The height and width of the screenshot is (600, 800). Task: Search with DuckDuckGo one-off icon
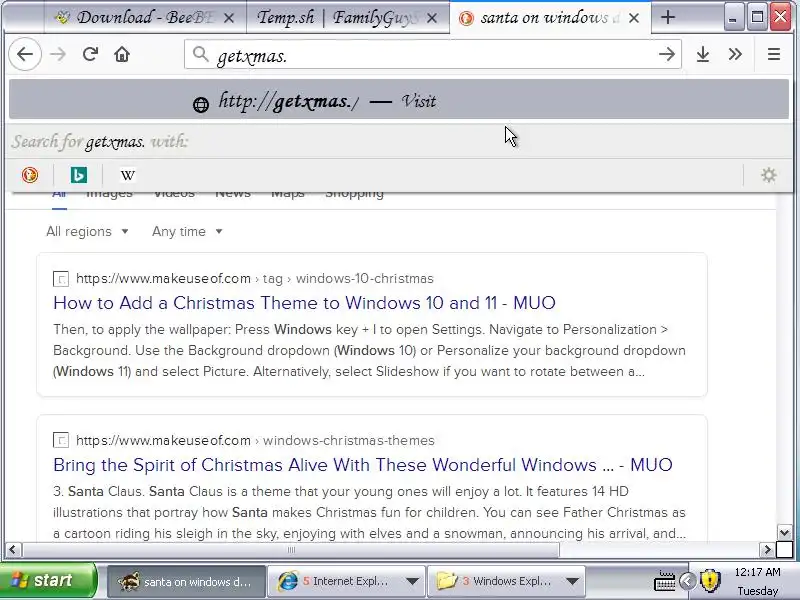pos(30,175)
